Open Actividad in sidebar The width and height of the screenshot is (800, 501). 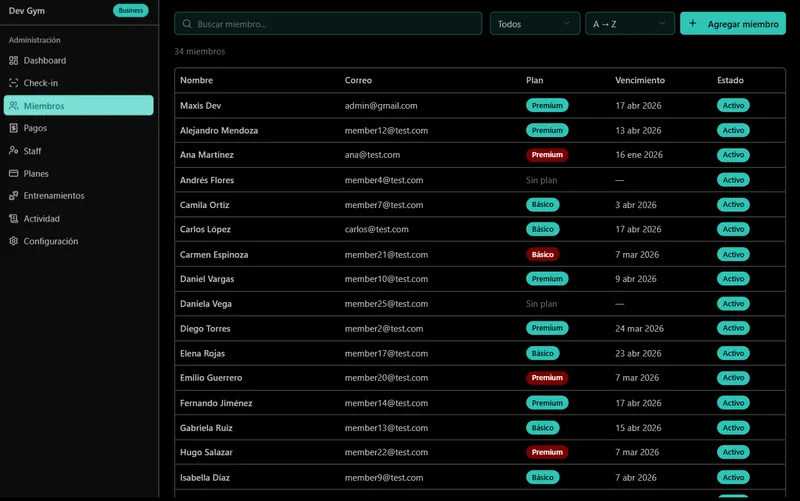(78, 218)
